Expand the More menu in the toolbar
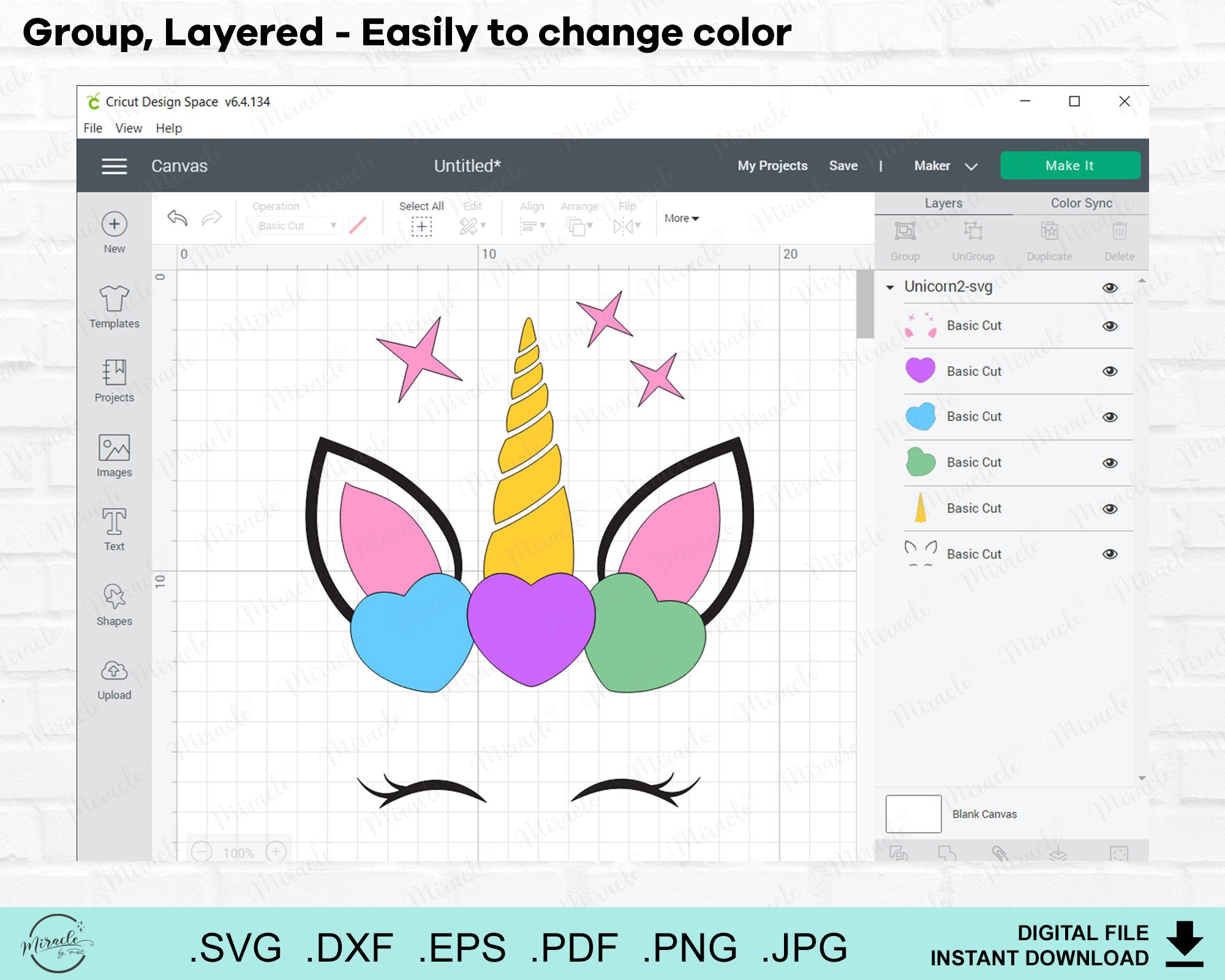 pyautogui.click(x=680, y=219)
